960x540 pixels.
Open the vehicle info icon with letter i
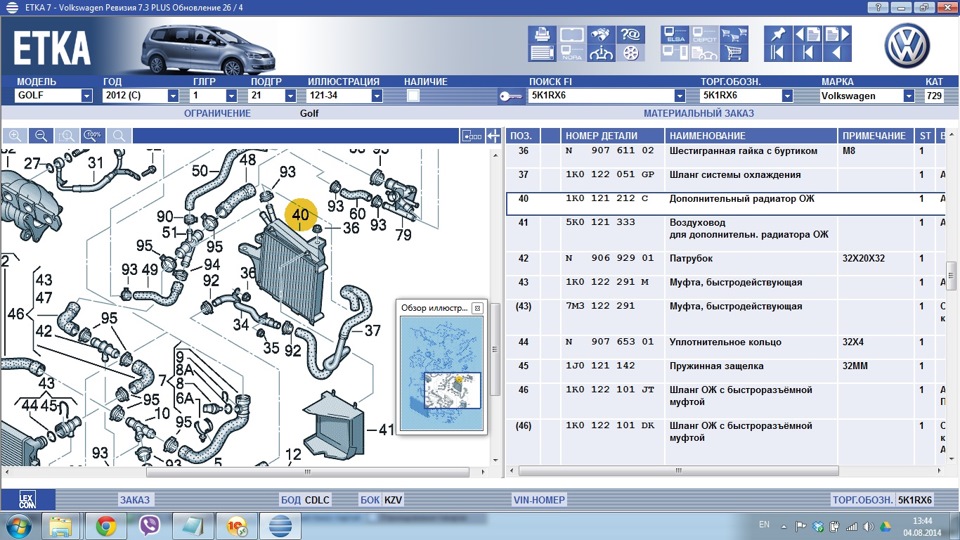[x=601, y=53]
